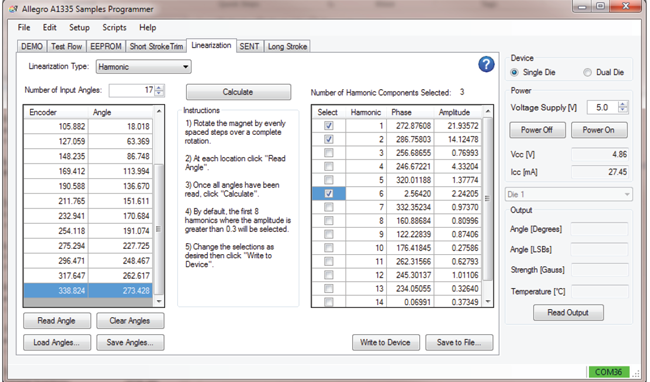
Task: Switch to the Test Flow tab
Action: [x=66, y=46]
